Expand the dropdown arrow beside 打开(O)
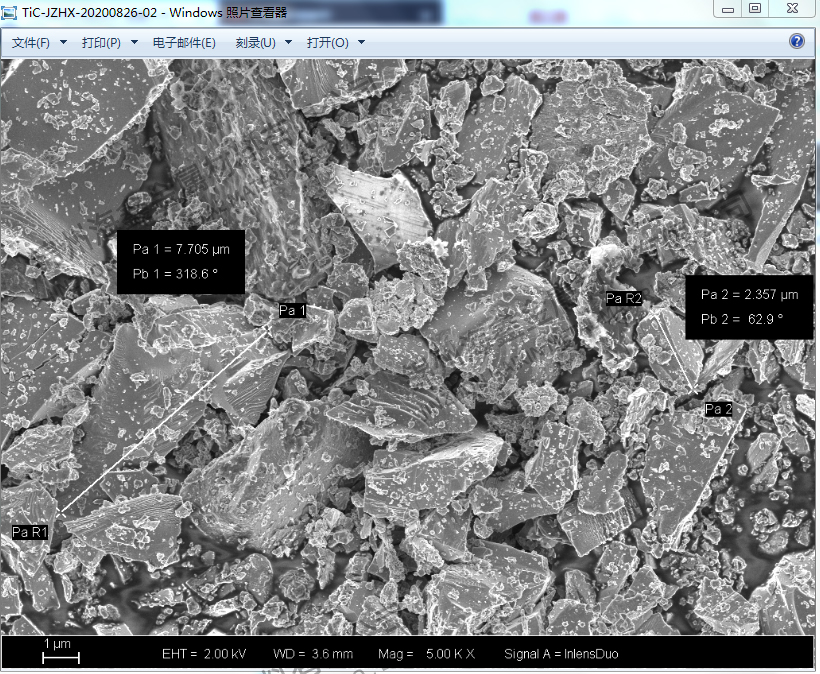This screenshot has width=820, height=674. point(361,43)
